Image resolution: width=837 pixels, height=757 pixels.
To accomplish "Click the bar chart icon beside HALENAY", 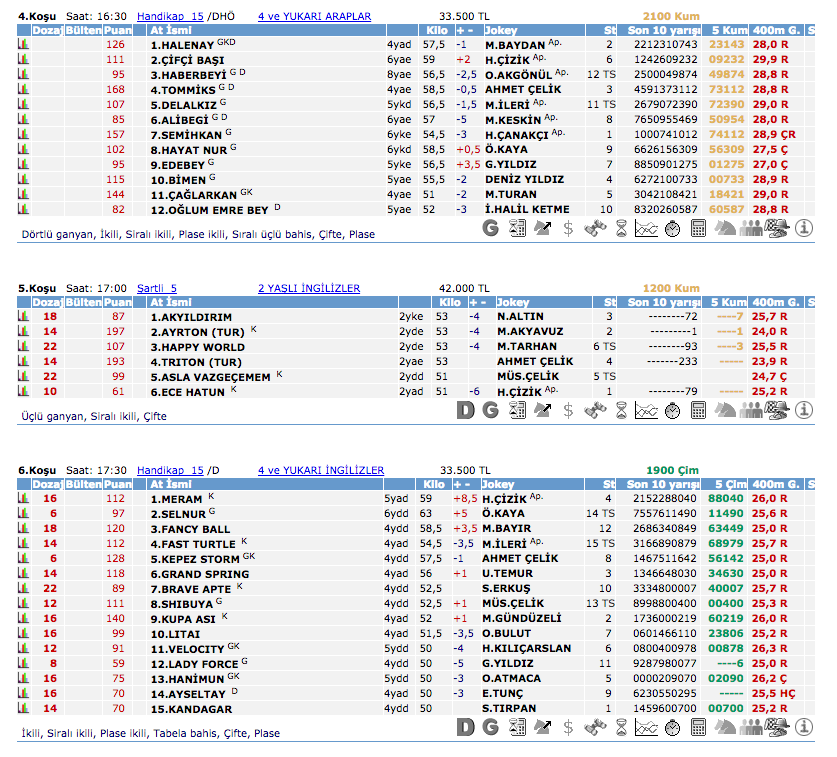I will pyautogui.click(x=23, y=45).
